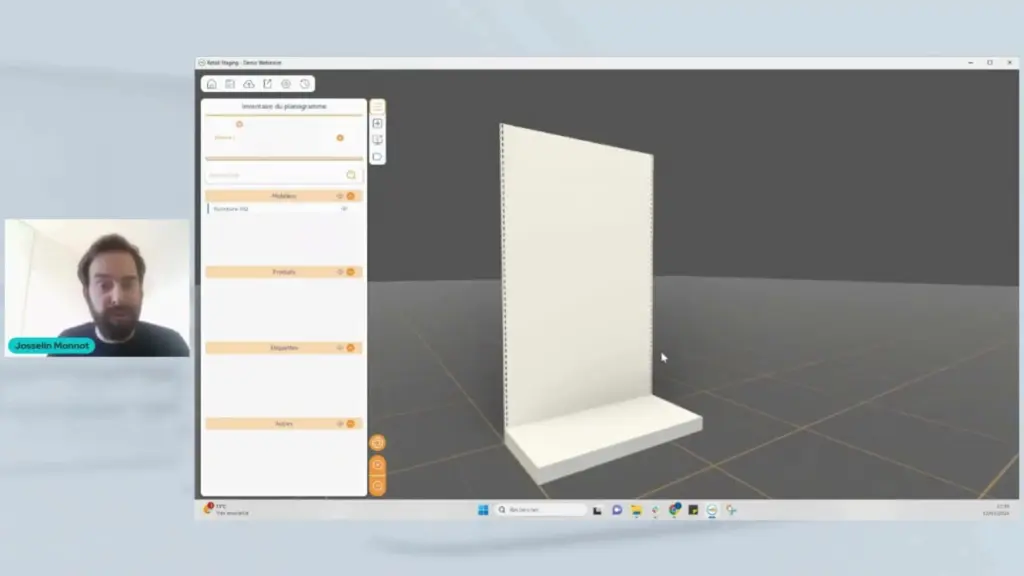Click the Save icon in top toolbar
This screenshot has height=576, width=1024.
[x=230, y=84]
